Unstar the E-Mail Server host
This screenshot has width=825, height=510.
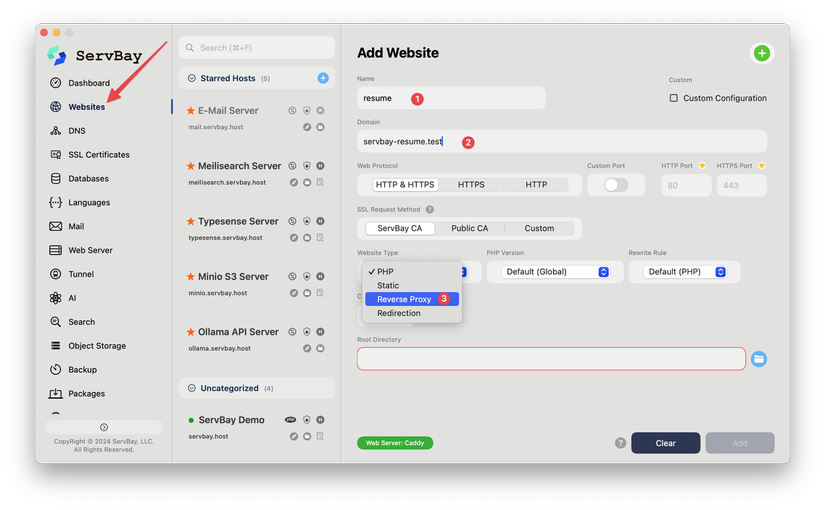point(190,111)
